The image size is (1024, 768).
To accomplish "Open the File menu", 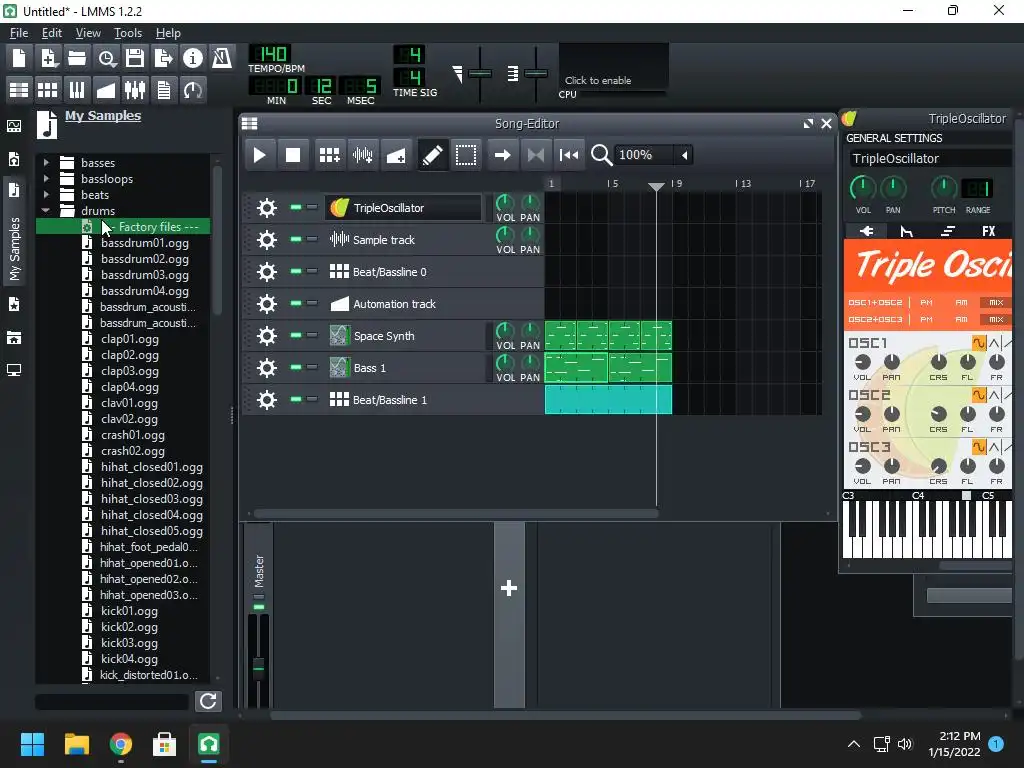I will tap(18, 33).
